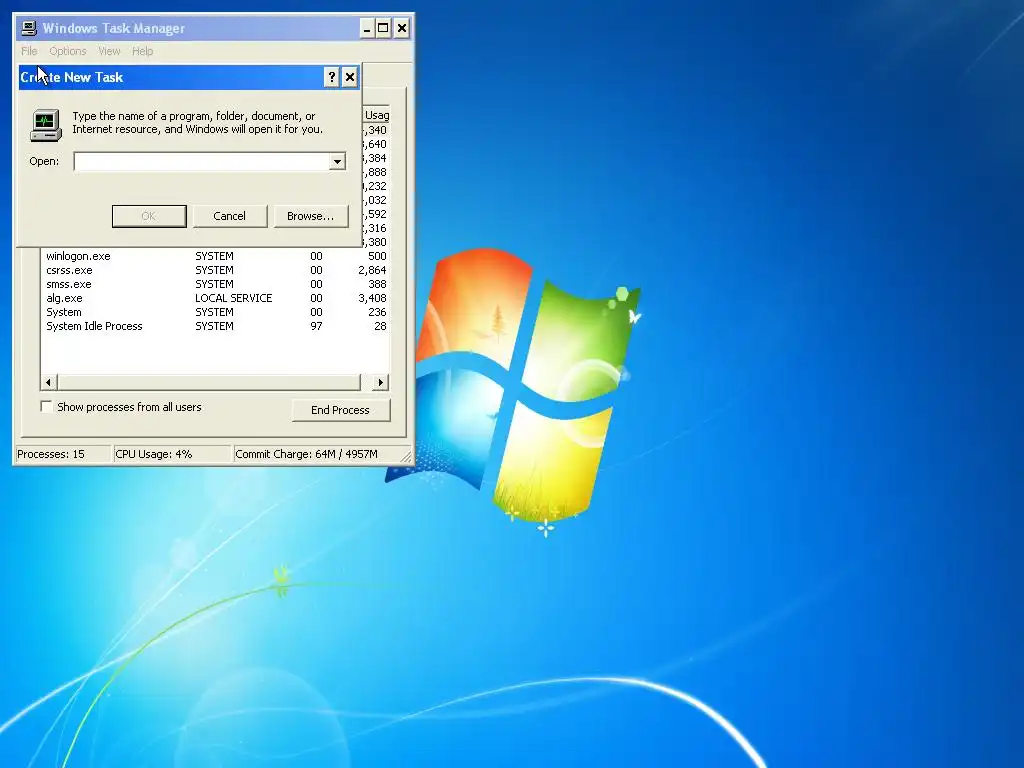Click the horizontal scrollbar thumb in process list

[x=209, y=382]
